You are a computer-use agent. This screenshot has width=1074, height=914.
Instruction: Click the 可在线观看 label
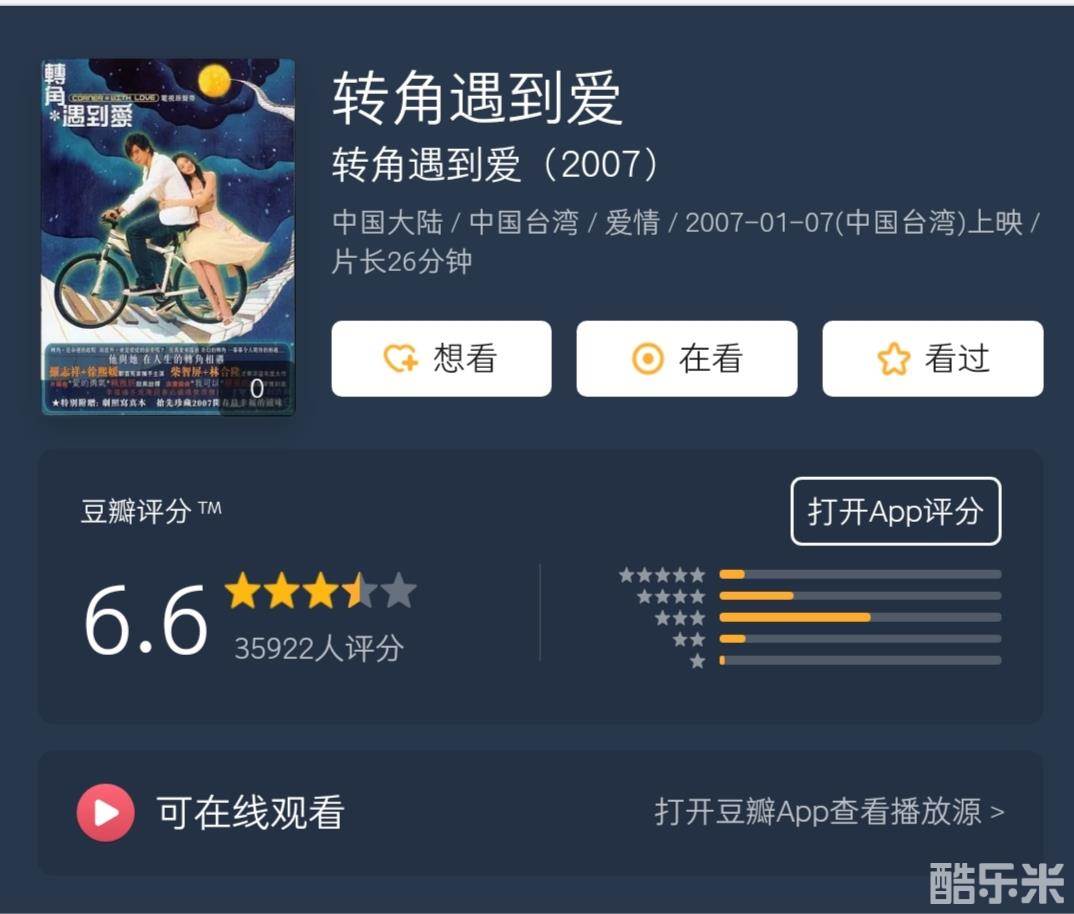250,813
